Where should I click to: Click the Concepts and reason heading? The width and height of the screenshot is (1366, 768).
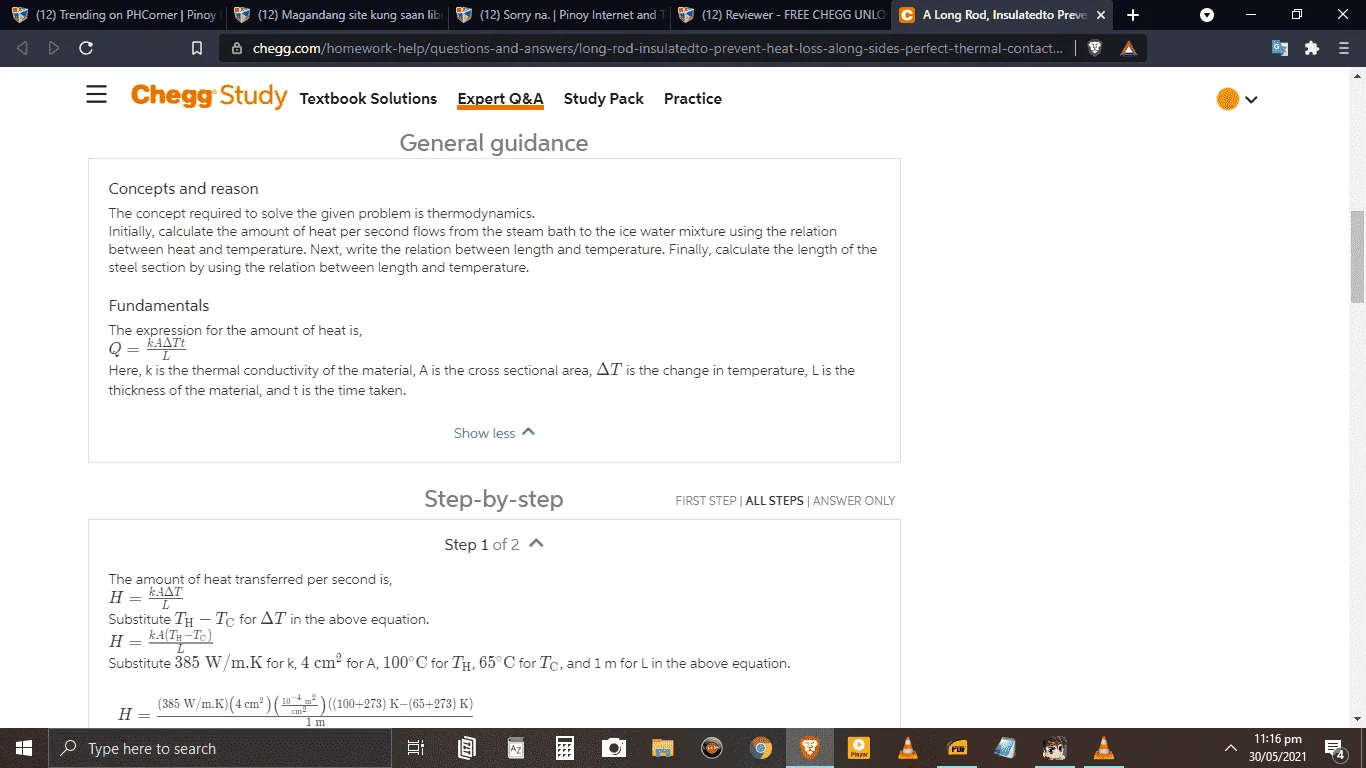[x=183, y=188]
